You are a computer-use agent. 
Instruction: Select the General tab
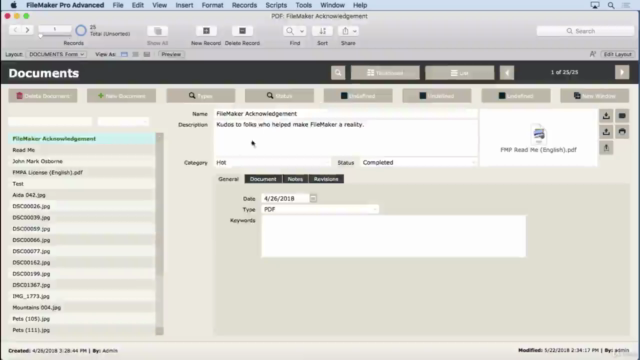point(228,179)
